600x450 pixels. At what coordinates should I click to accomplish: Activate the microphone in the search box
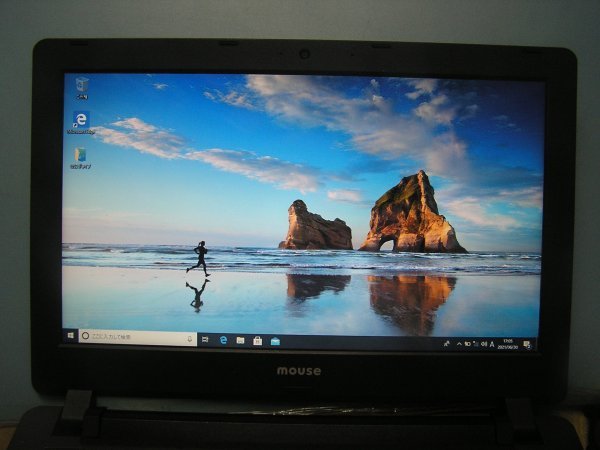click(x=189, y=338)
